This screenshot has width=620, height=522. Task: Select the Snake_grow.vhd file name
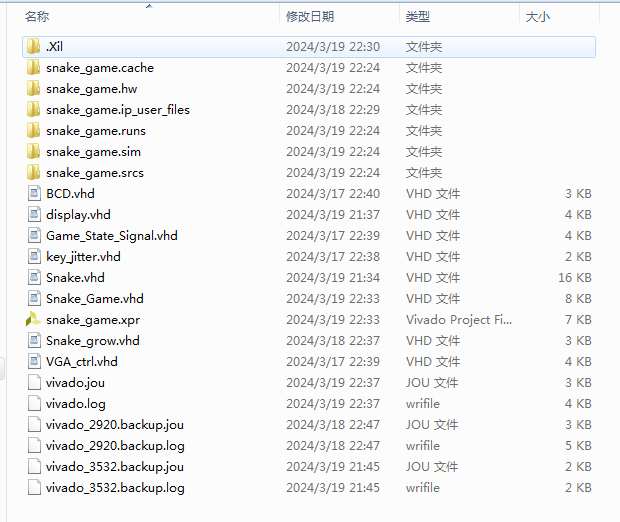(x=93, y=341)
